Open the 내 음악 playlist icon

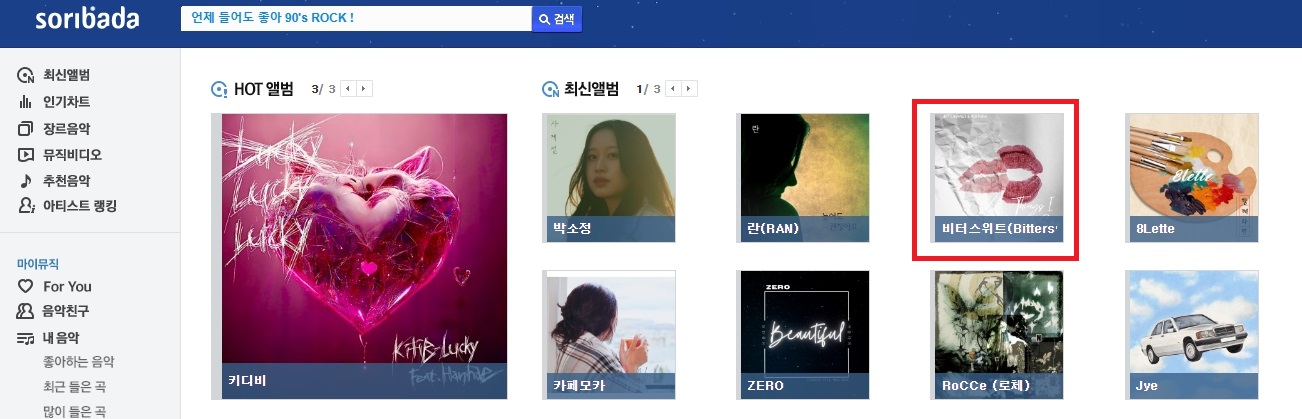coord(26,338)
